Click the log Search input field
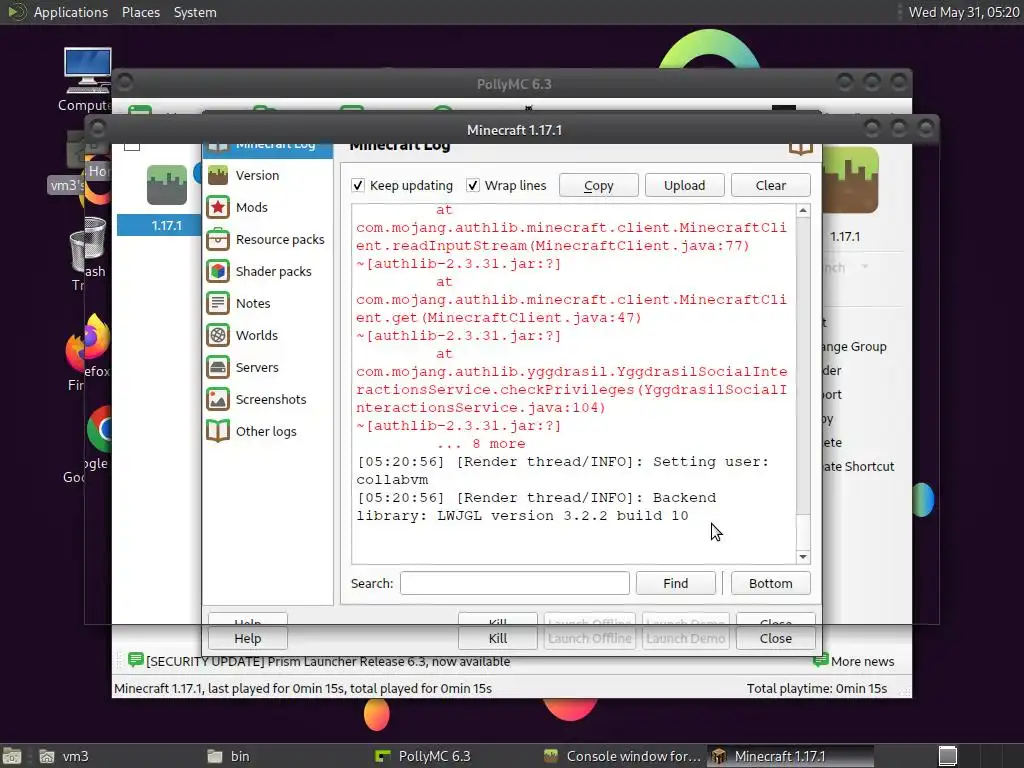 (515, 583)
